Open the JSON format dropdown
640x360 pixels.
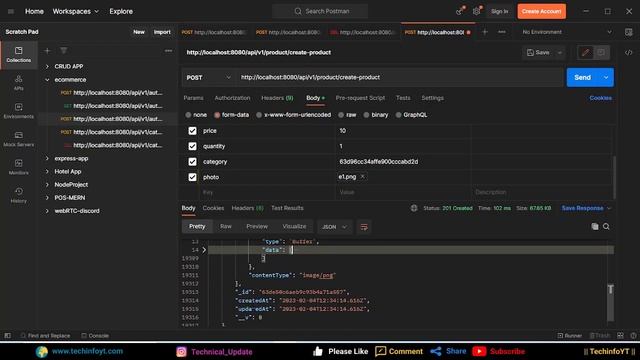(334, 227)
